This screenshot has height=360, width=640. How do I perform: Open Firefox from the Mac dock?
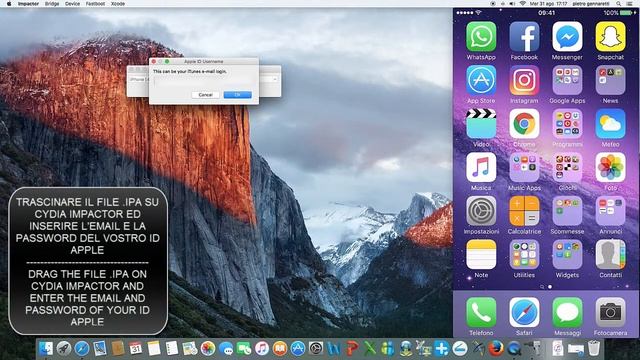[496, 349]
